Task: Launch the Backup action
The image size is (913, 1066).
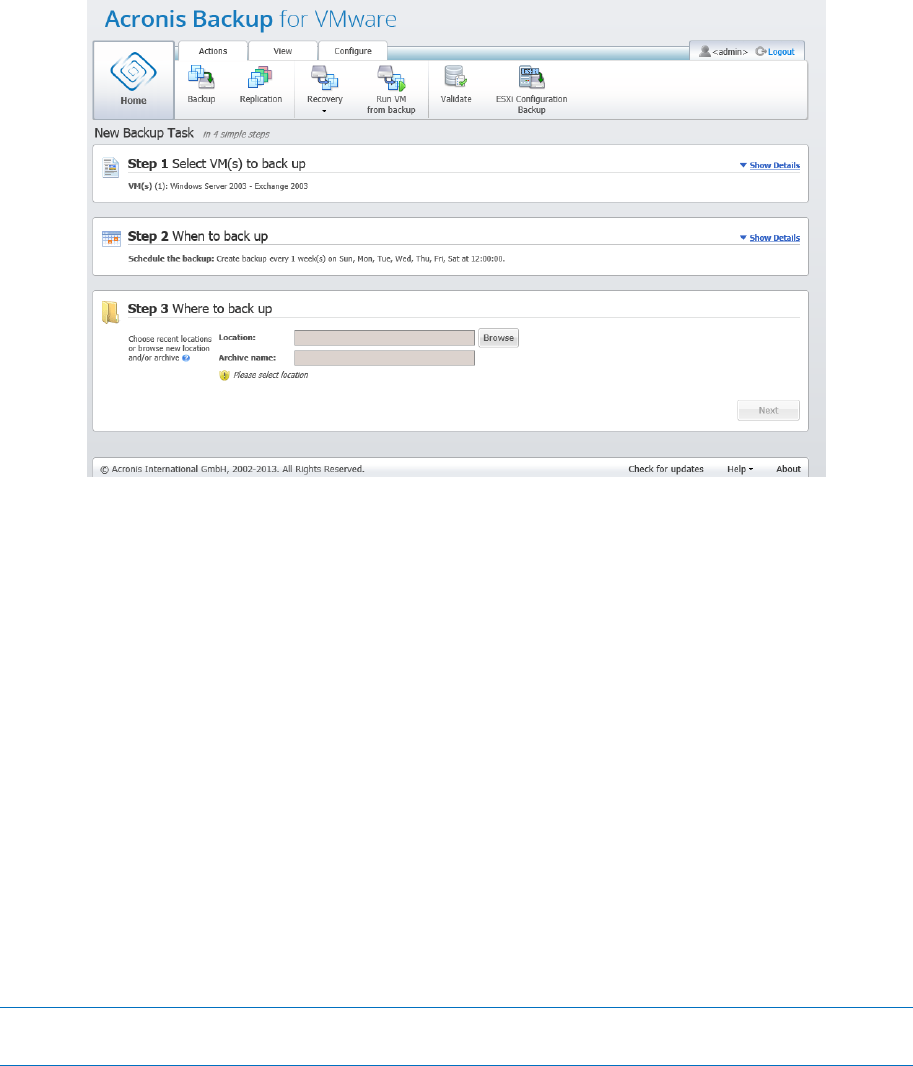Action: (201, 84)
